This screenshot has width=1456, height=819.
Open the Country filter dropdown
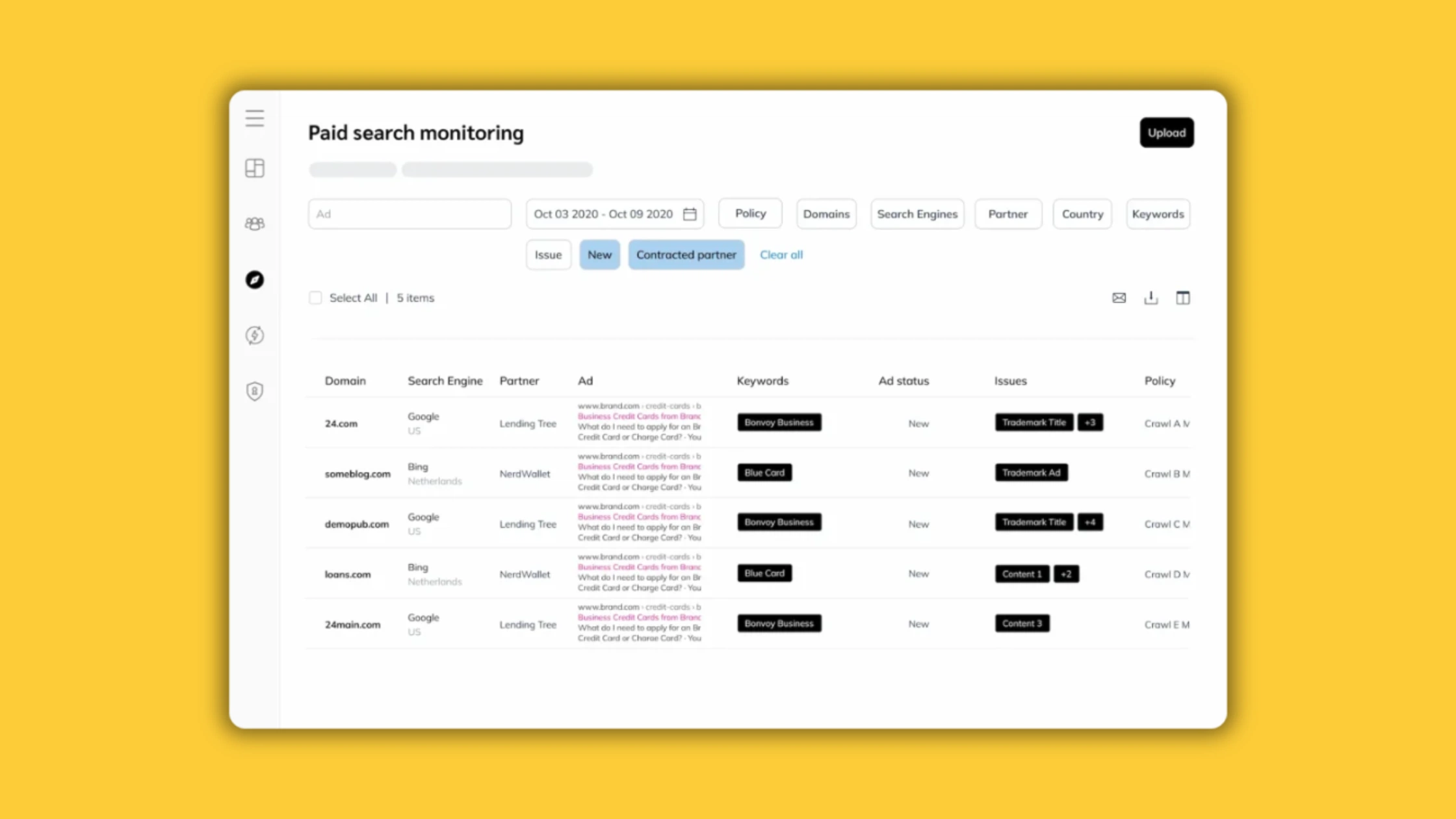1082,213
